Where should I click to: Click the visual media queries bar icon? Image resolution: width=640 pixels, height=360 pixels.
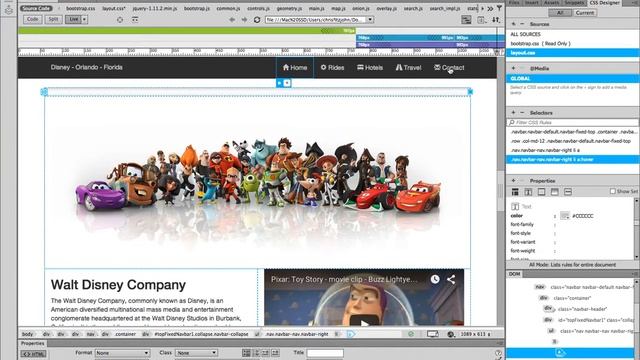point(466,20)
